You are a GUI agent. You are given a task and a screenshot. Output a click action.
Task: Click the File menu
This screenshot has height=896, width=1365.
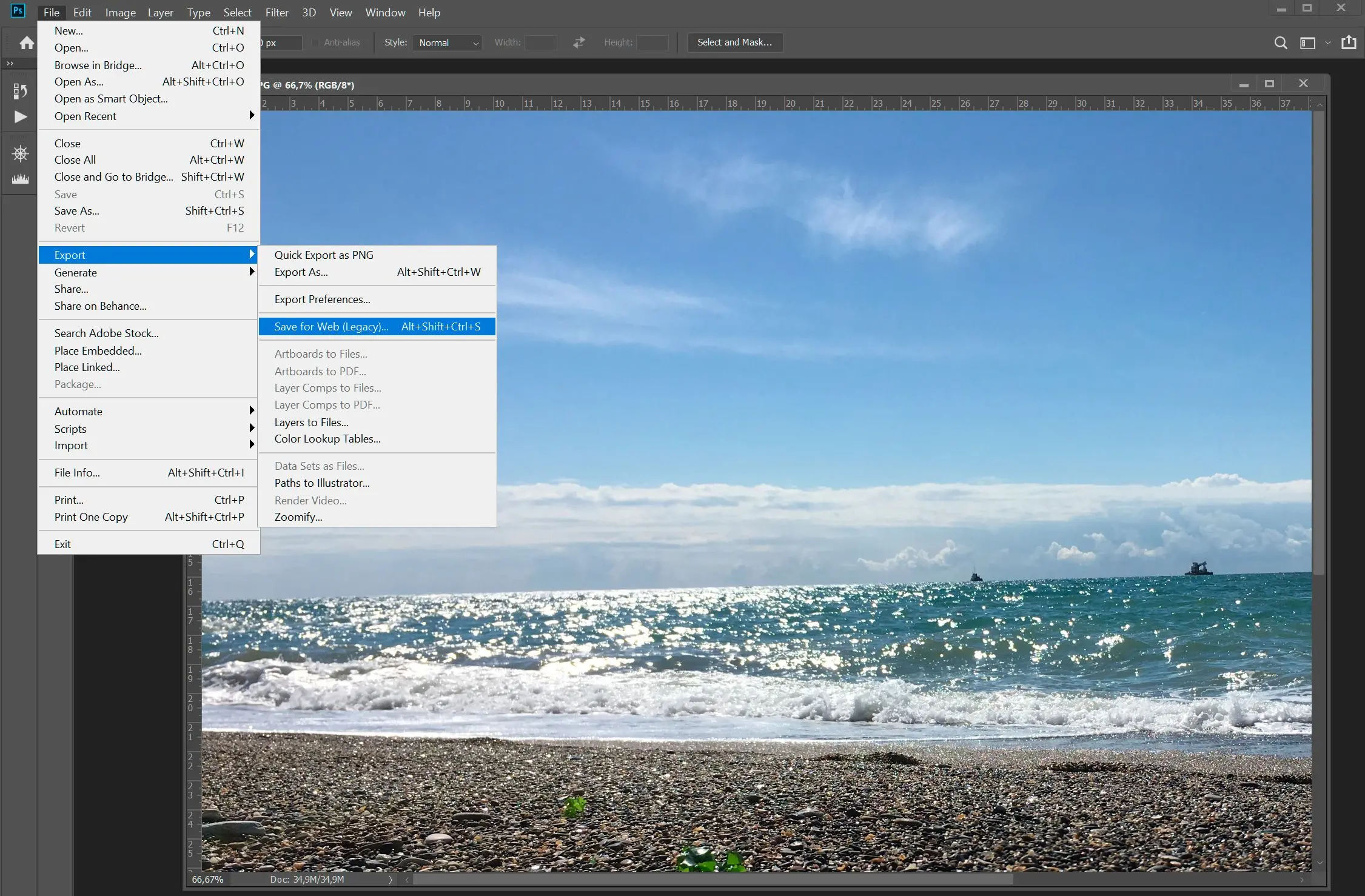(50, 12)
